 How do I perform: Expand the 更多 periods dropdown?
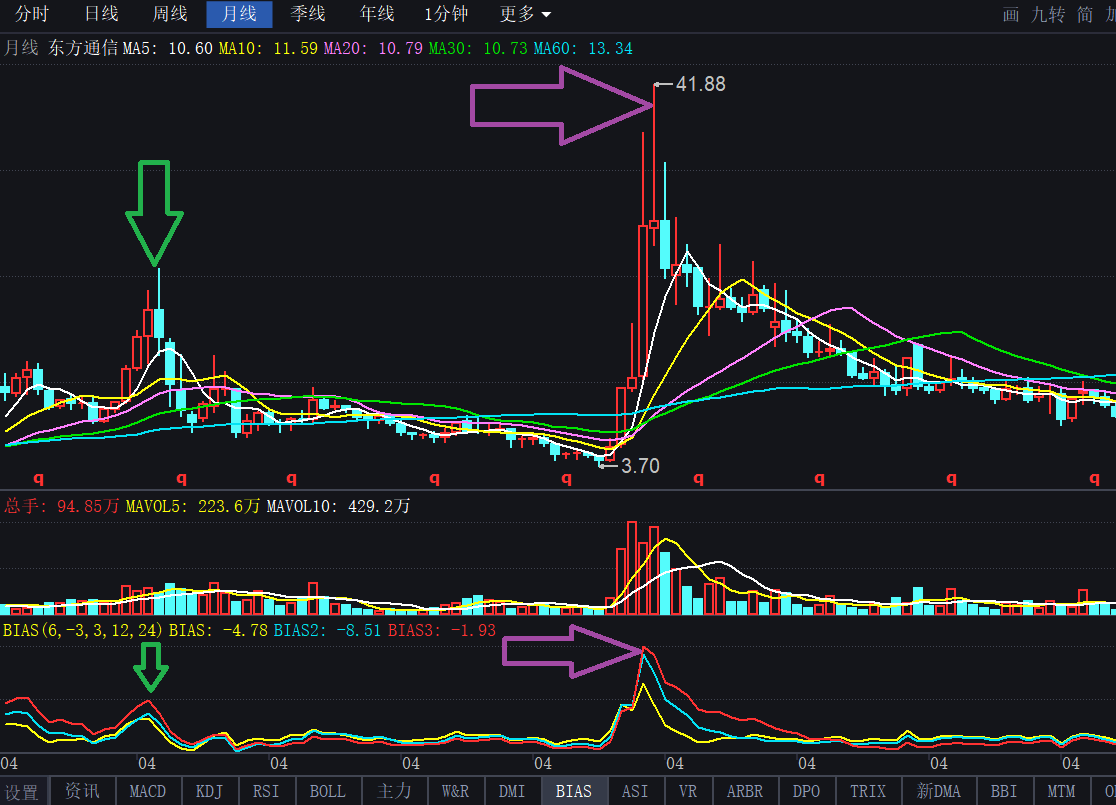pyautogui.click(x=525, y=14)
